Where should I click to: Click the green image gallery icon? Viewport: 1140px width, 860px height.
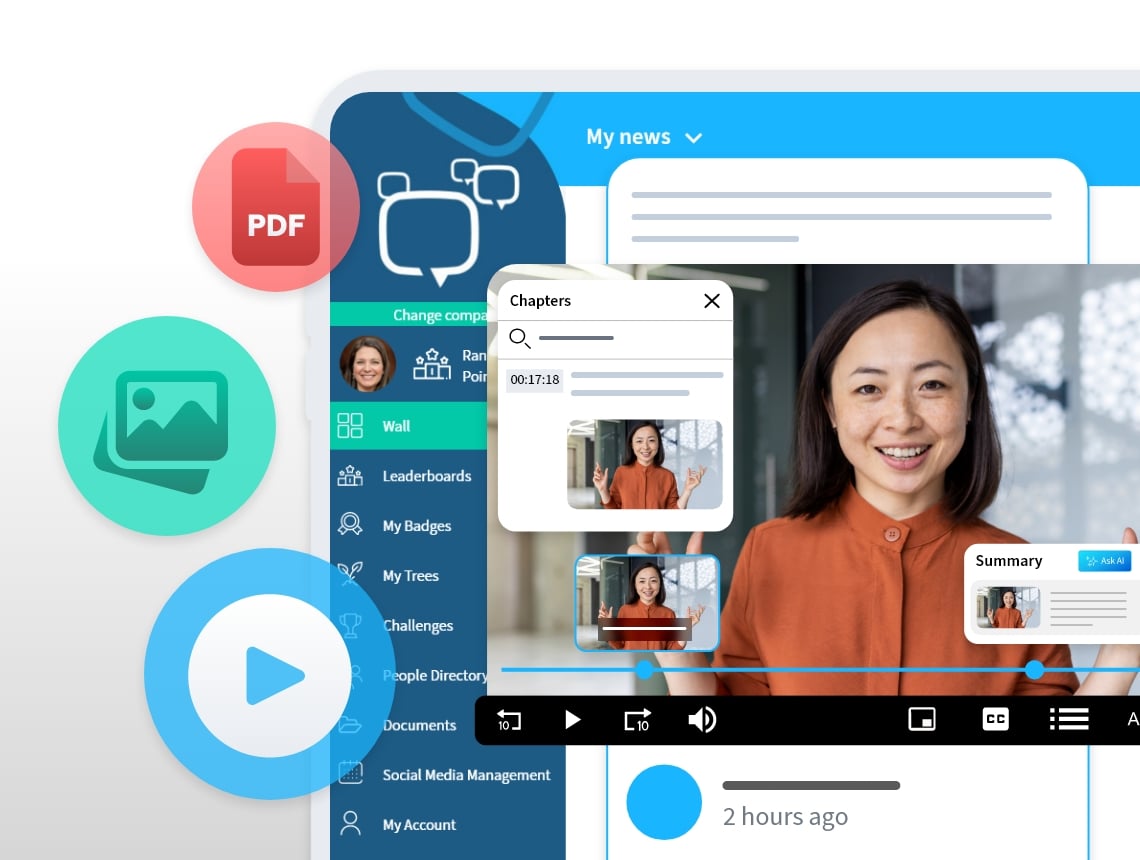(x=166, y=426)
